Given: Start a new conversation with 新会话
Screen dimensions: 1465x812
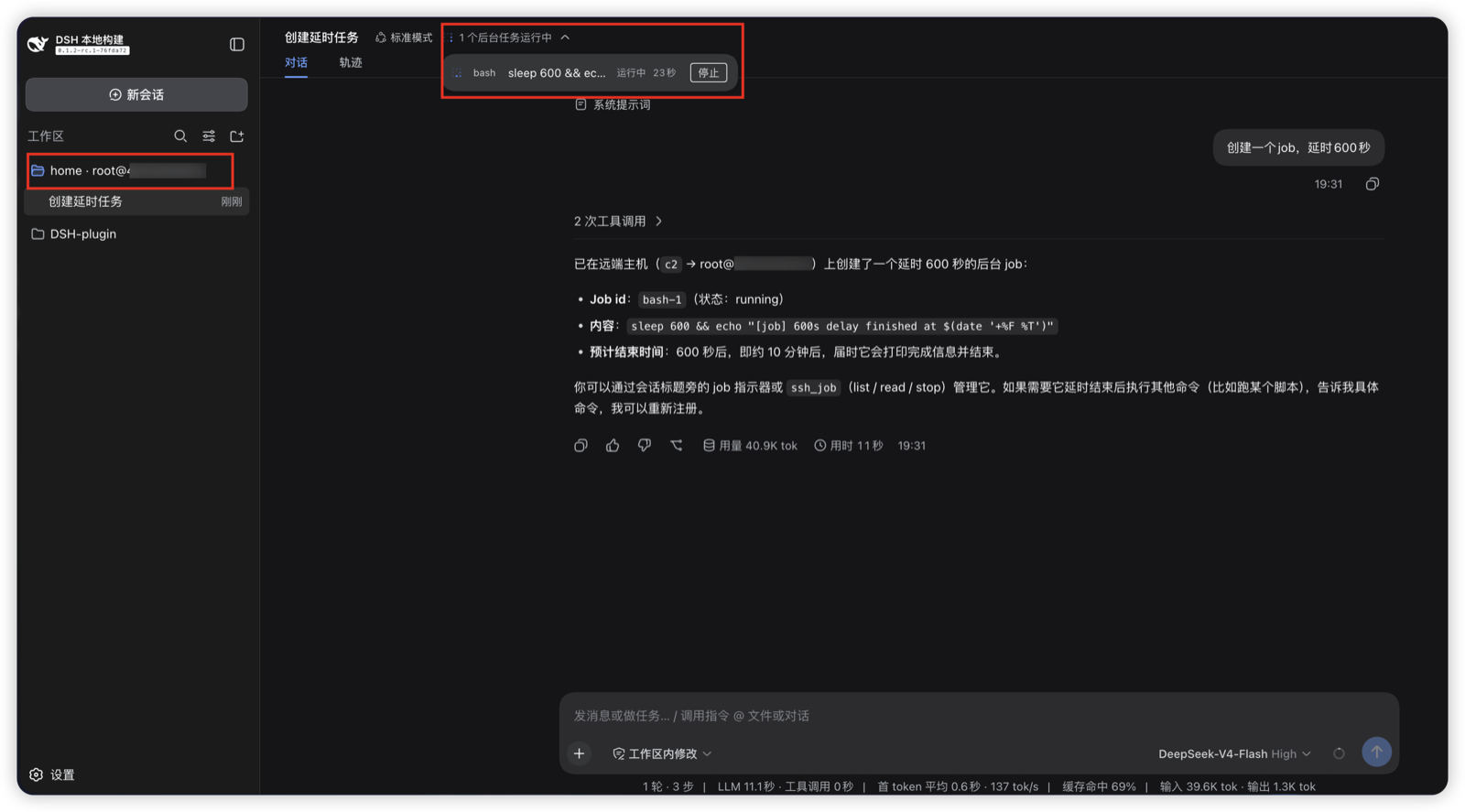Looking at the screenshot, I should click(136, 94).
